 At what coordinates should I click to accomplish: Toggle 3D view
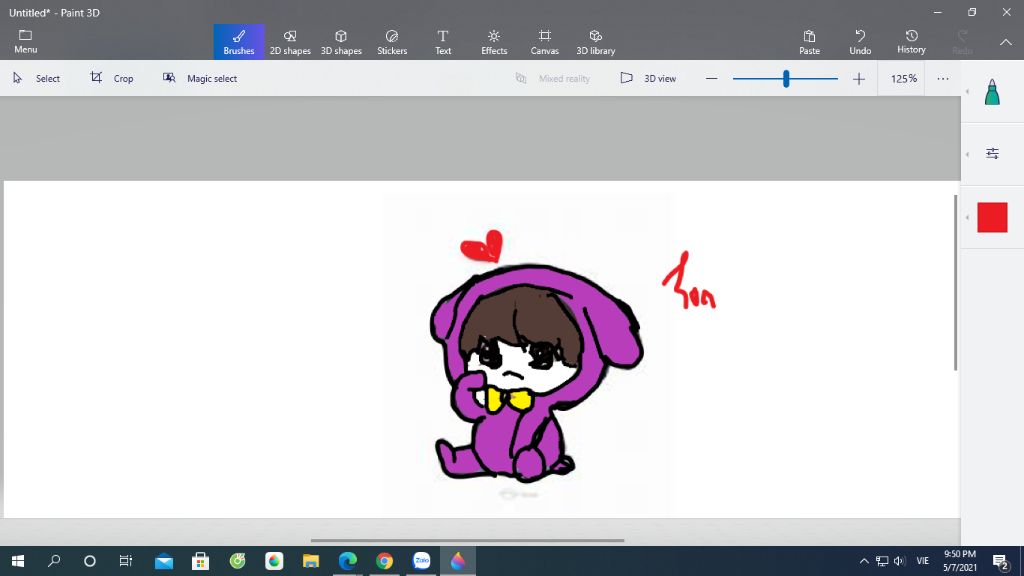click(648, 78)
